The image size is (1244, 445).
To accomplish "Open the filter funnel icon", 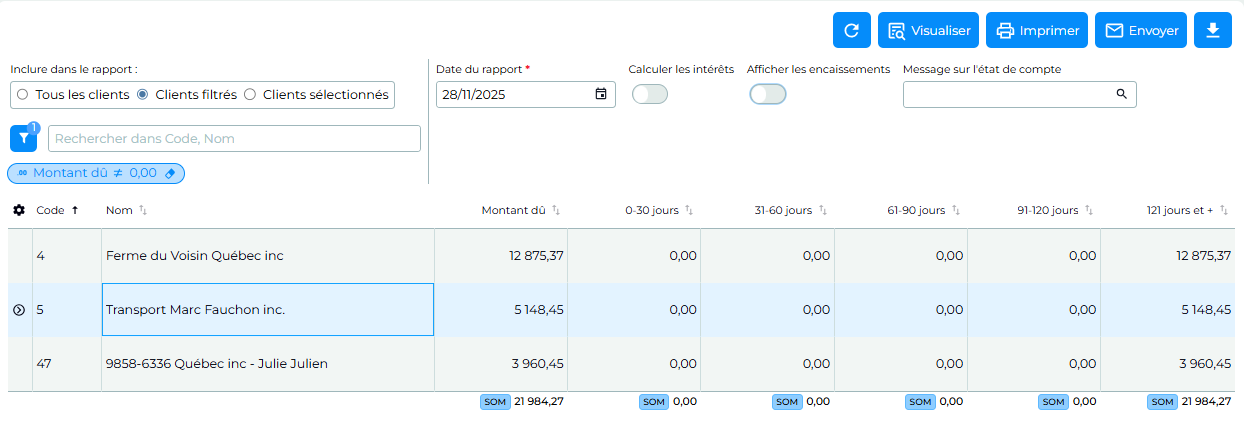I will [23, 139].
